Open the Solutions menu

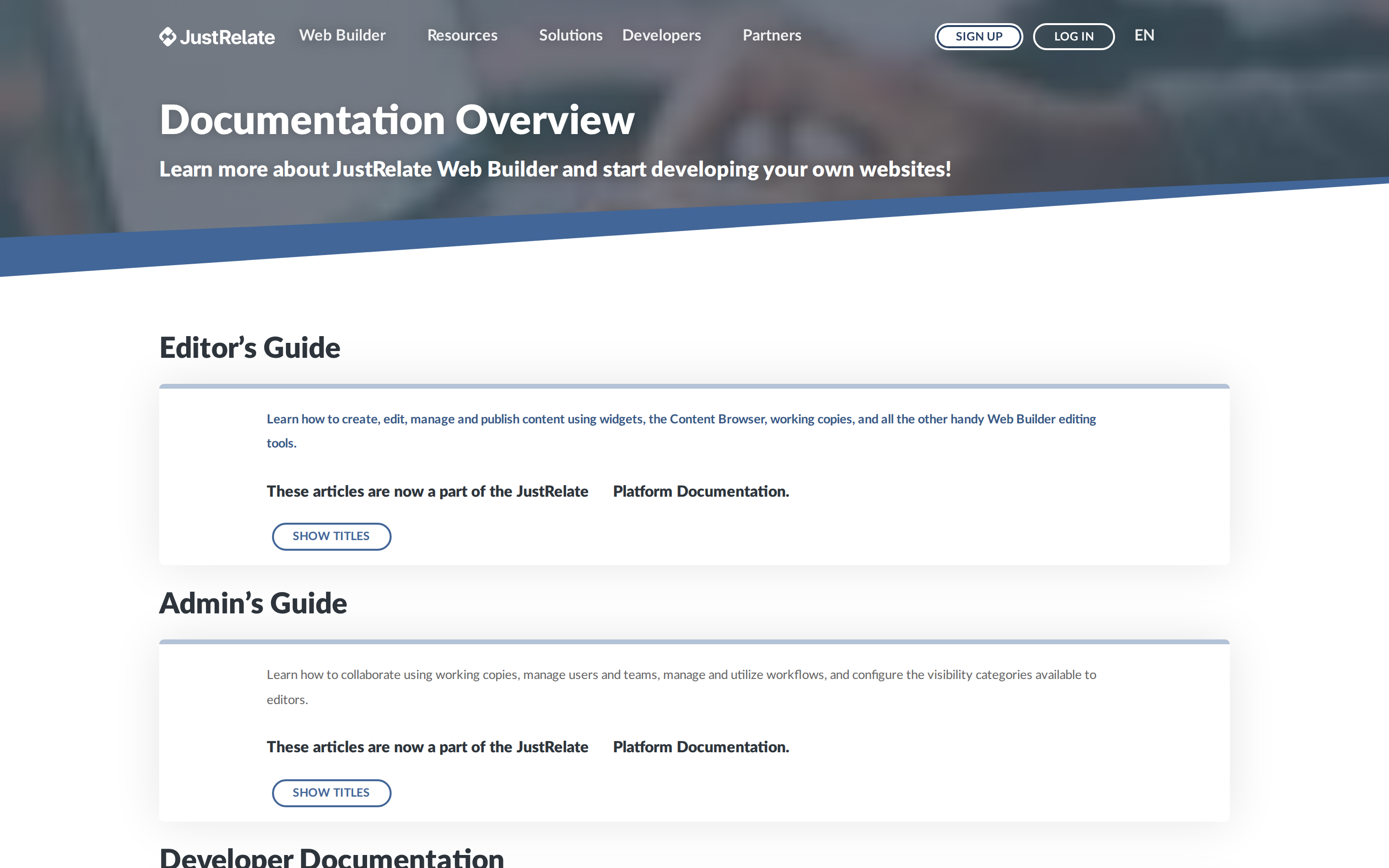571,36
